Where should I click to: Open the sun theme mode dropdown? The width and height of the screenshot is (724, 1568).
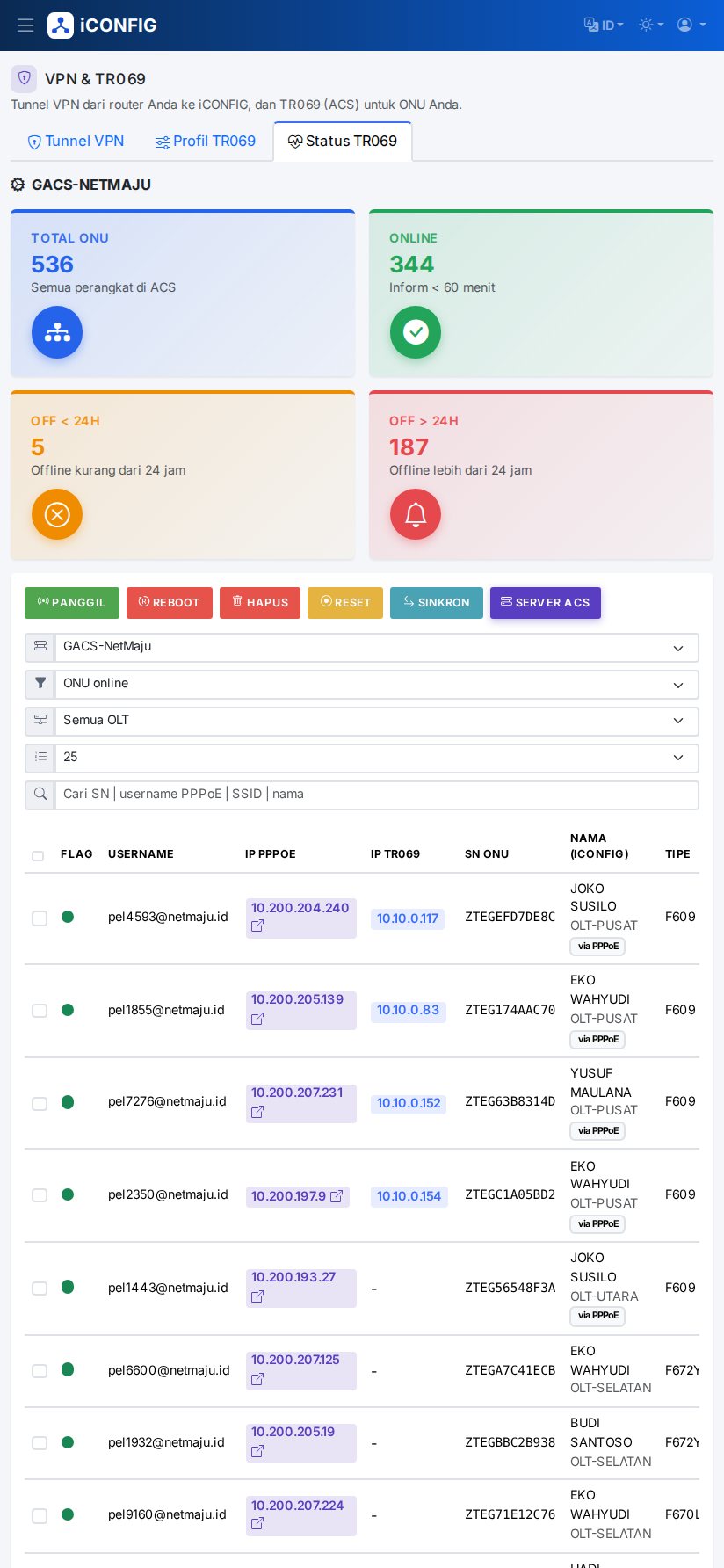(651, 25)
